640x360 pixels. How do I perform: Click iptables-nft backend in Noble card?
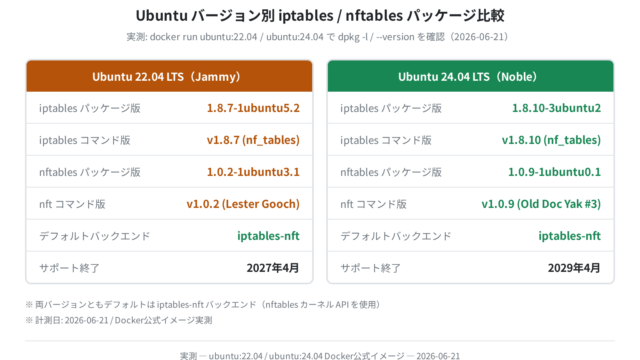[569, 236]
